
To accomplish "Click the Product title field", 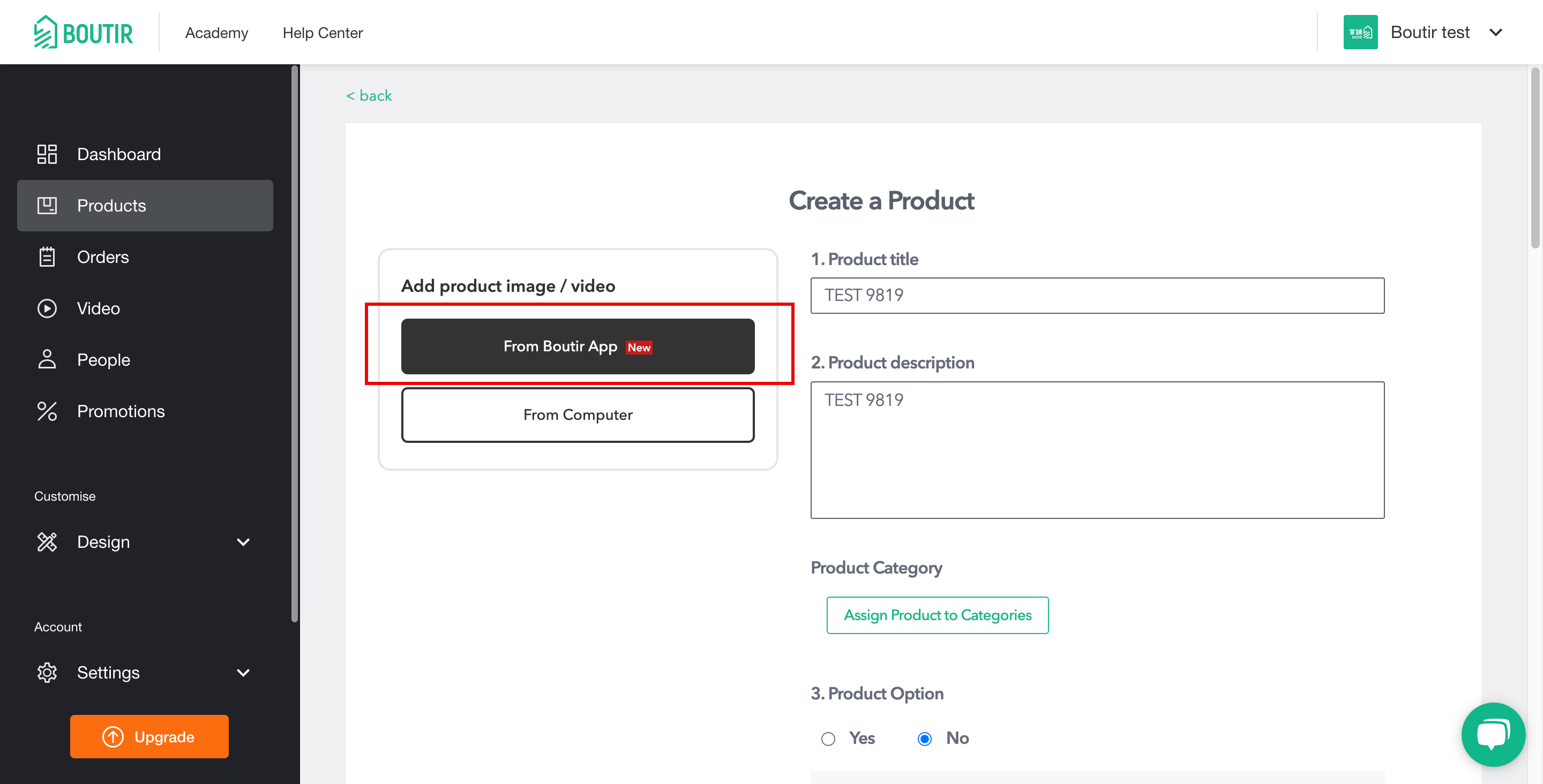I will [1097, 295].
